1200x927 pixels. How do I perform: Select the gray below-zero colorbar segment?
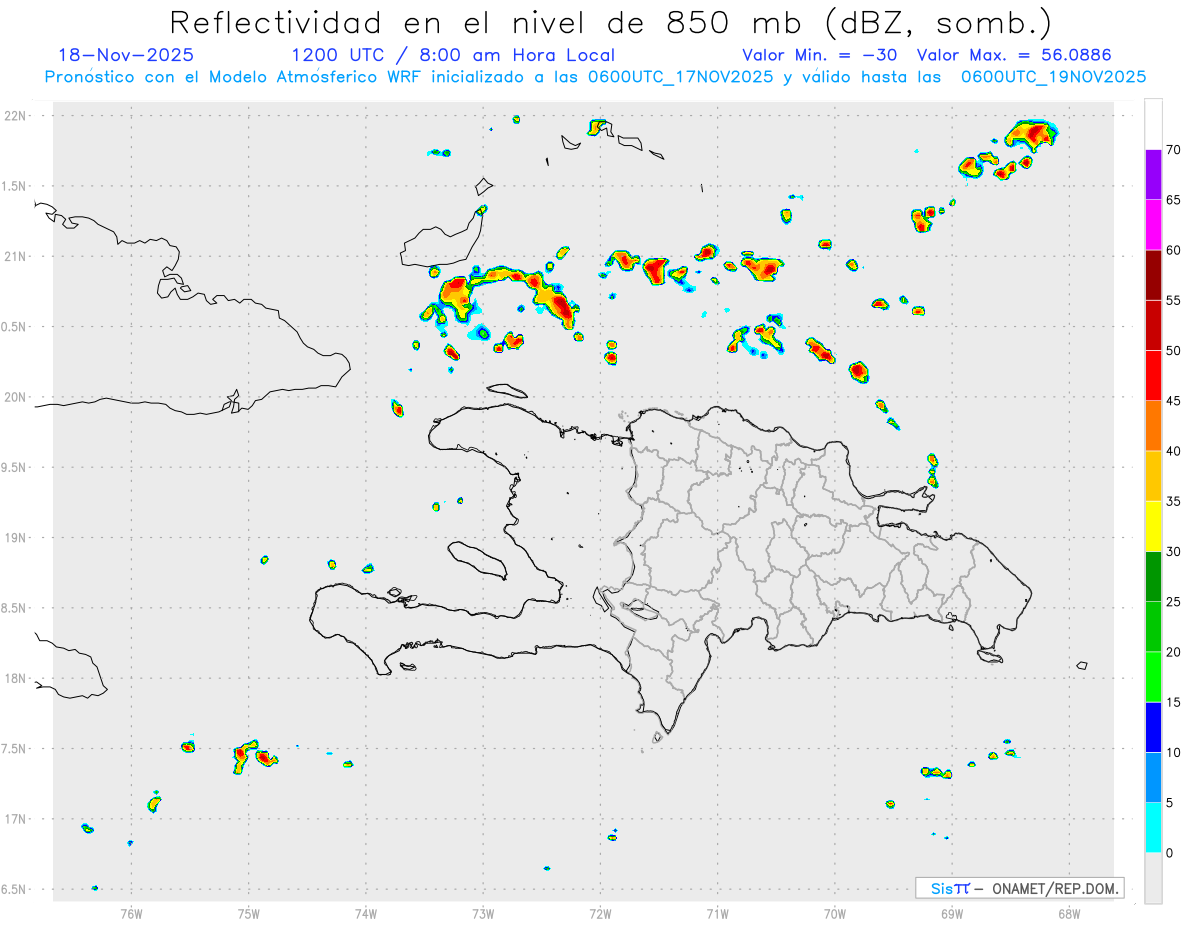1153,878
